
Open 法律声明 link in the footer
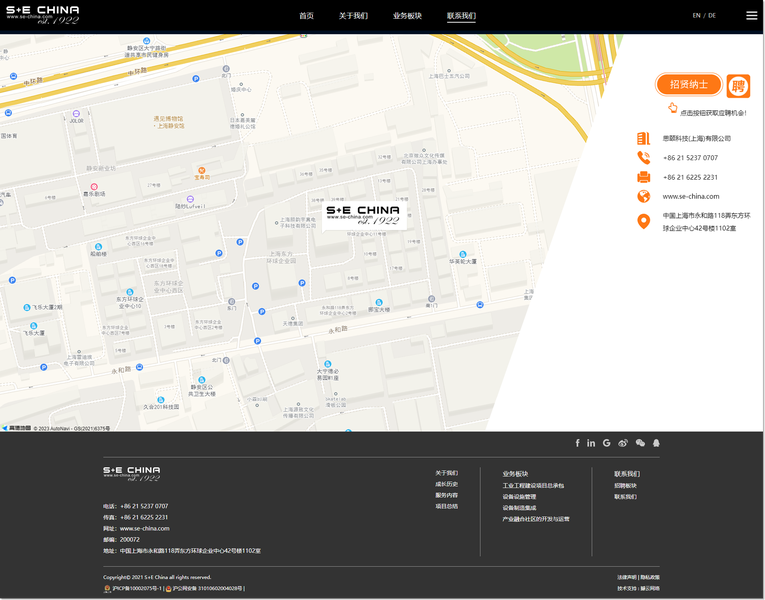click(x=626, y=578)
